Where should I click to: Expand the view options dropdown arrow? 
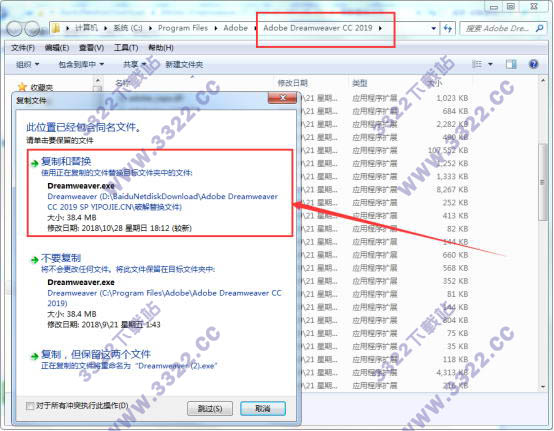click(490, 64)
